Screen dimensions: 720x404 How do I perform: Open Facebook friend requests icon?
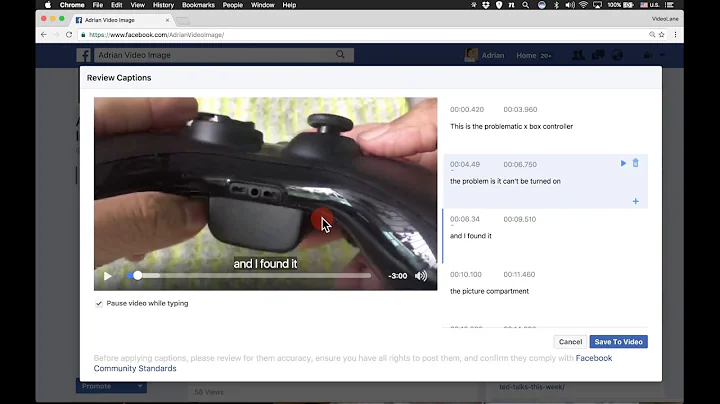pyautogui.click(x=578, y=55)
